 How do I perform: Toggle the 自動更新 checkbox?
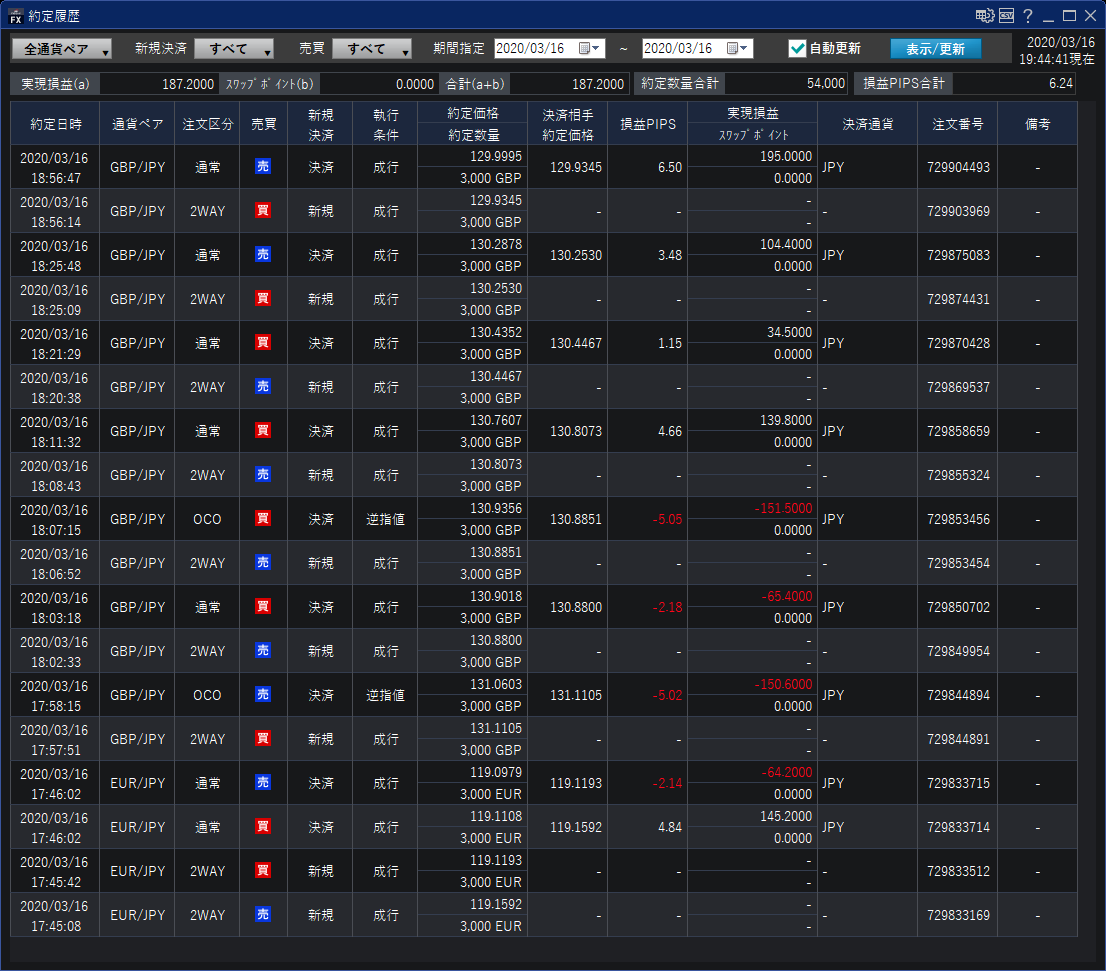pos(797,48)
